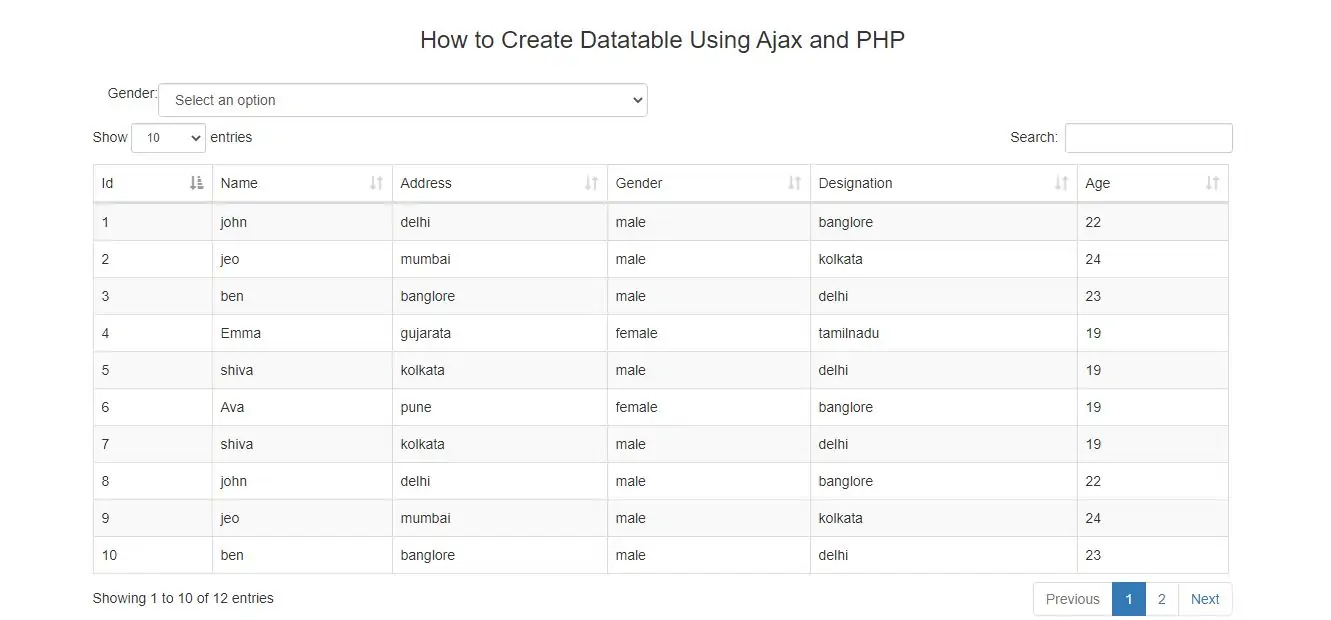This screenshot has height=620, width=1331.
Task: Click address 'gujarata' cell
Action: tap(426, 333)
